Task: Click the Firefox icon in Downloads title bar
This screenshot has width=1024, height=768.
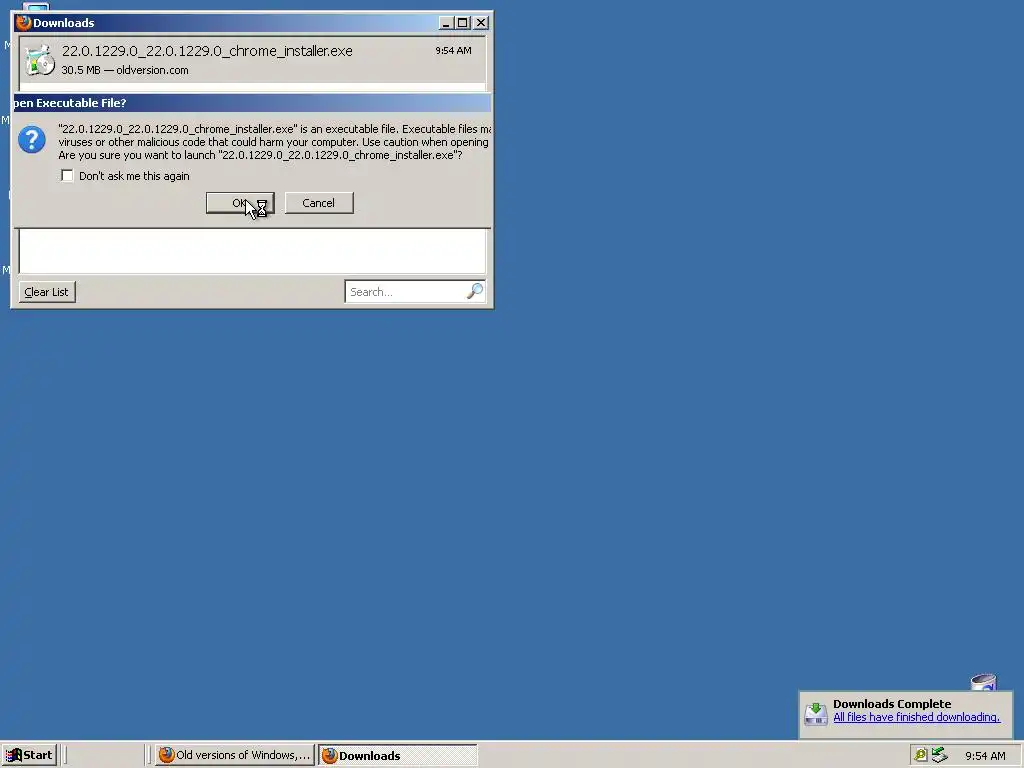Action: pos(23,23)
